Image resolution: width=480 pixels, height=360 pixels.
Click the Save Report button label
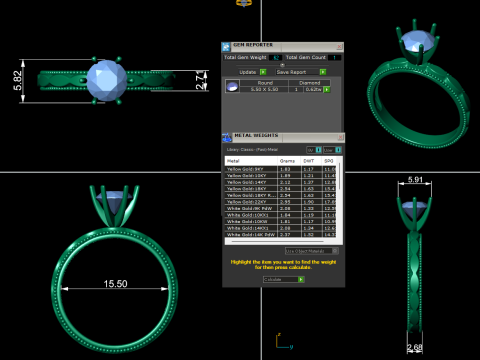(x=291, y=72)
